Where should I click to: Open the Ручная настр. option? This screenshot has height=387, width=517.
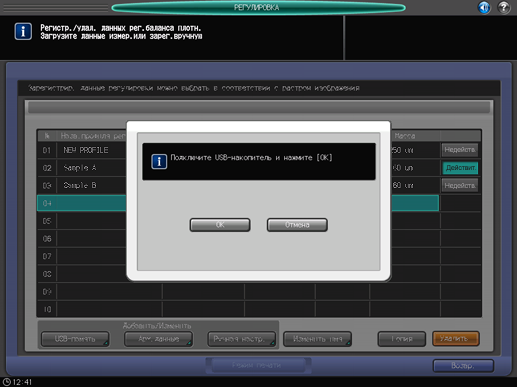[x=242, y=339]
